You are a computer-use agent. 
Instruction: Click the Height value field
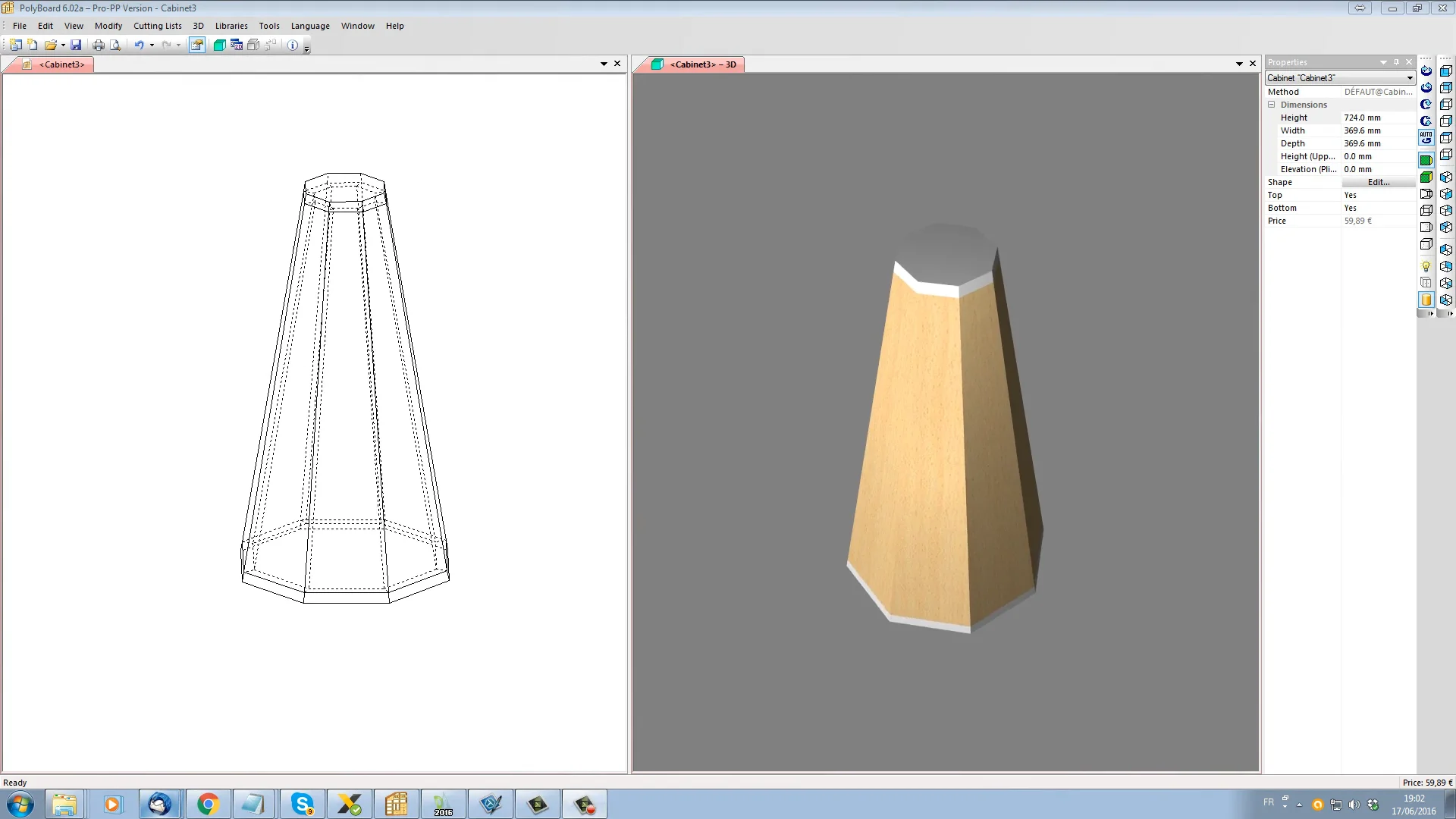1362,118
